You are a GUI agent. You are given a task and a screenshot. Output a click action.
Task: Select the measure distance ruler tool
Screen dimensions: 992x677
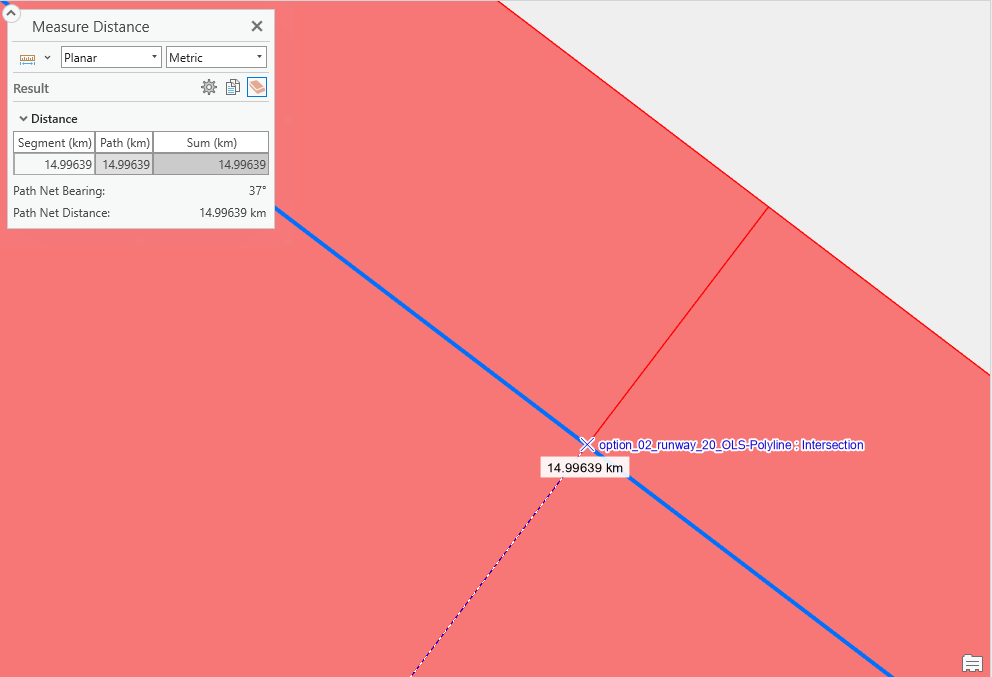[x=25, y=57]
